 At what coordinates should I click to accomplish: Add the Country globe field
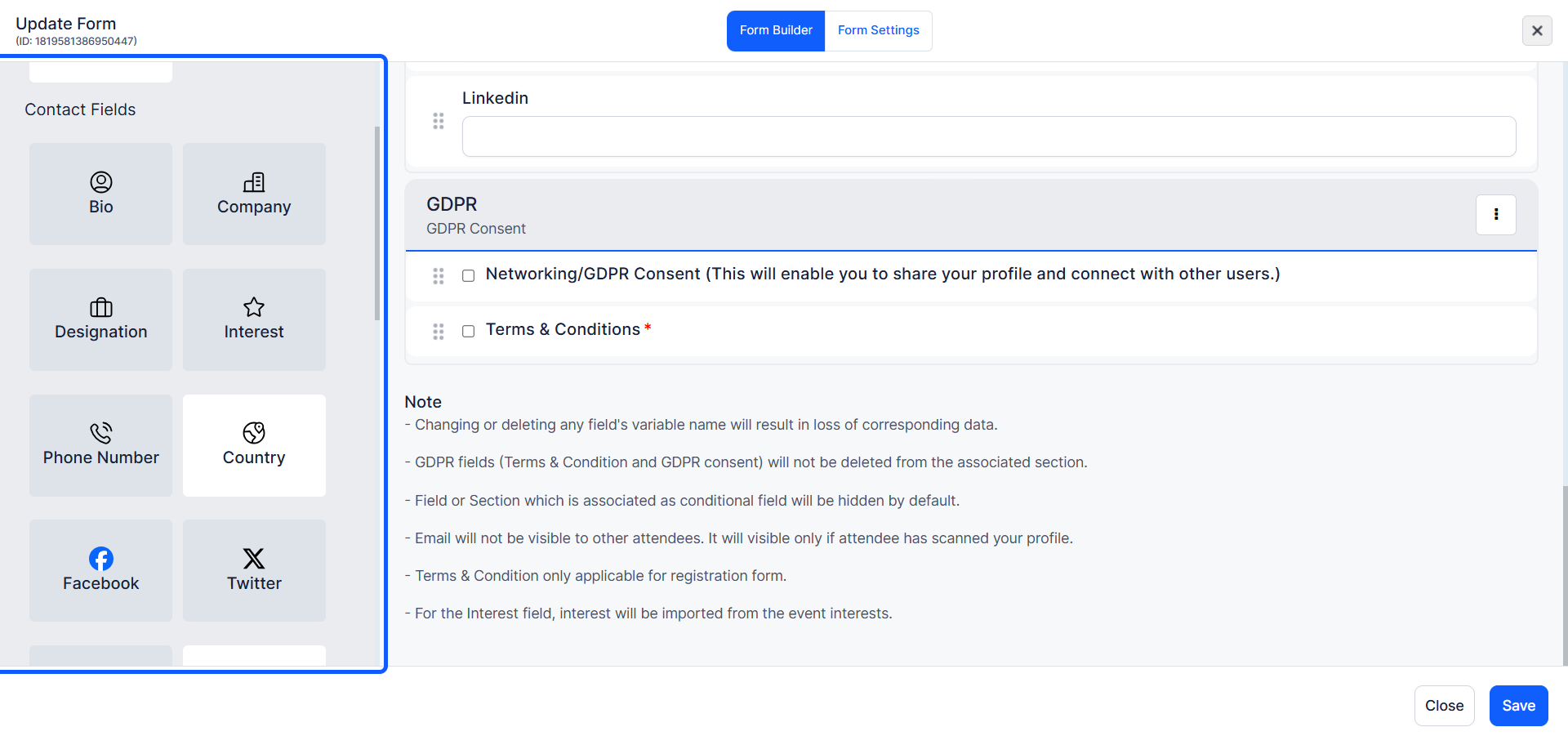[254, 445]
